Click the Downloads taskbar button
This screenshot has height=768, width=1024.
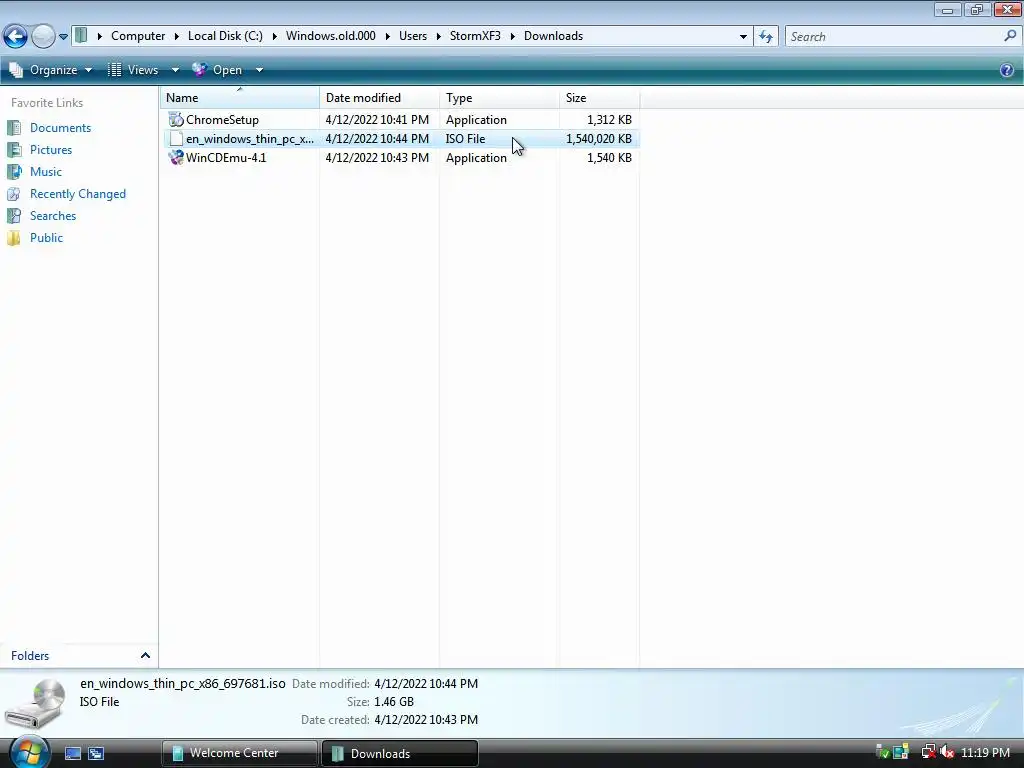(400, 753)
